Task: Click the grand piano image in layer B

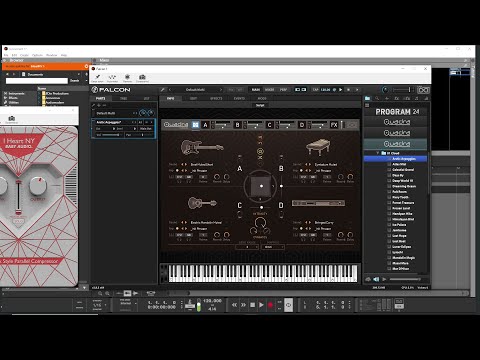Action: [318, 147]
